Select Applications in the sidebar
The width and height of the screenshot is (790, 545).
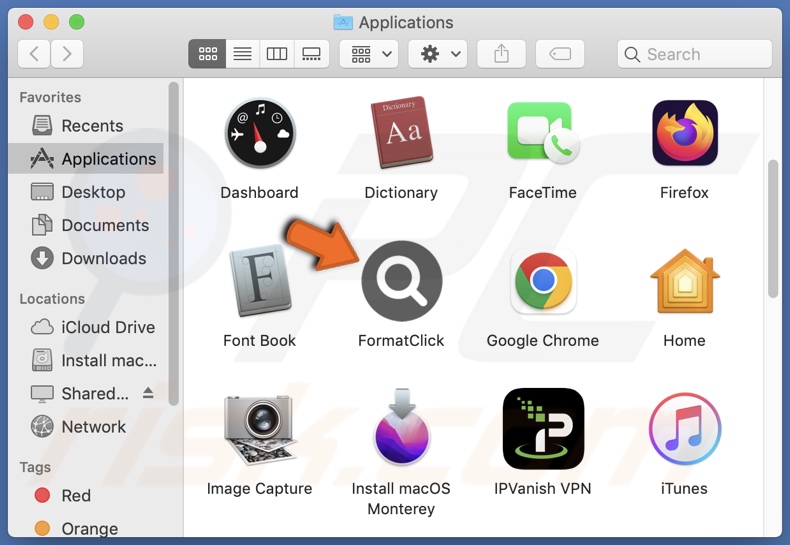[x=86, y=159]
